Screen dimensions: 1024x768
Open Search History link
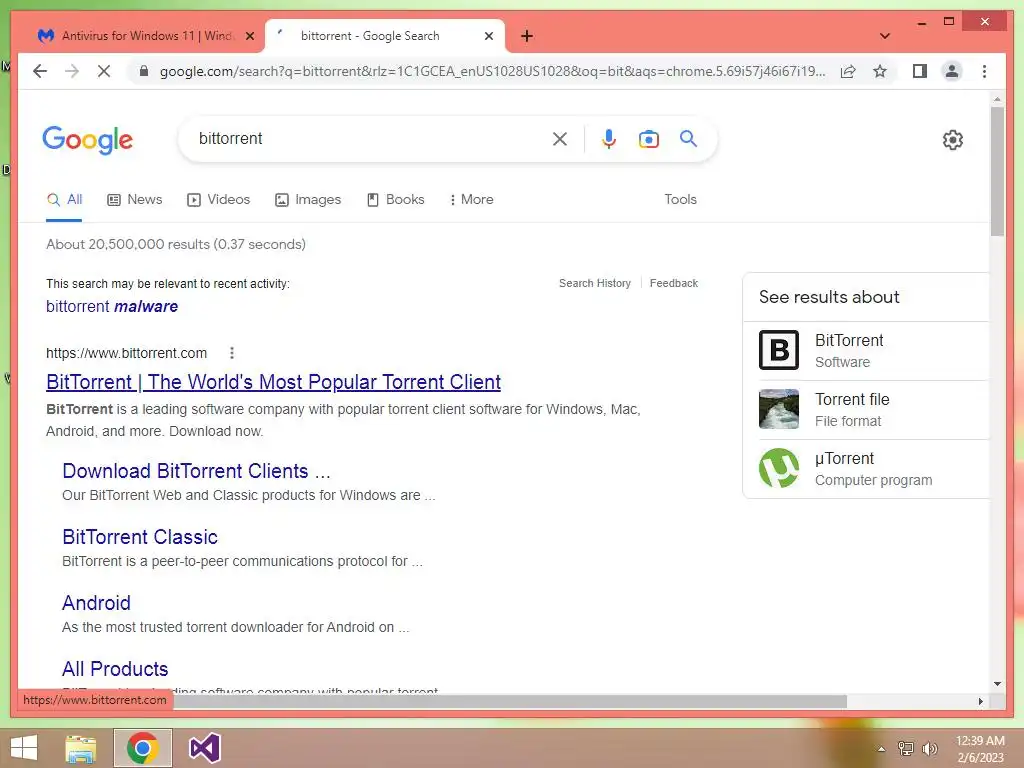[x=594, y=283]
